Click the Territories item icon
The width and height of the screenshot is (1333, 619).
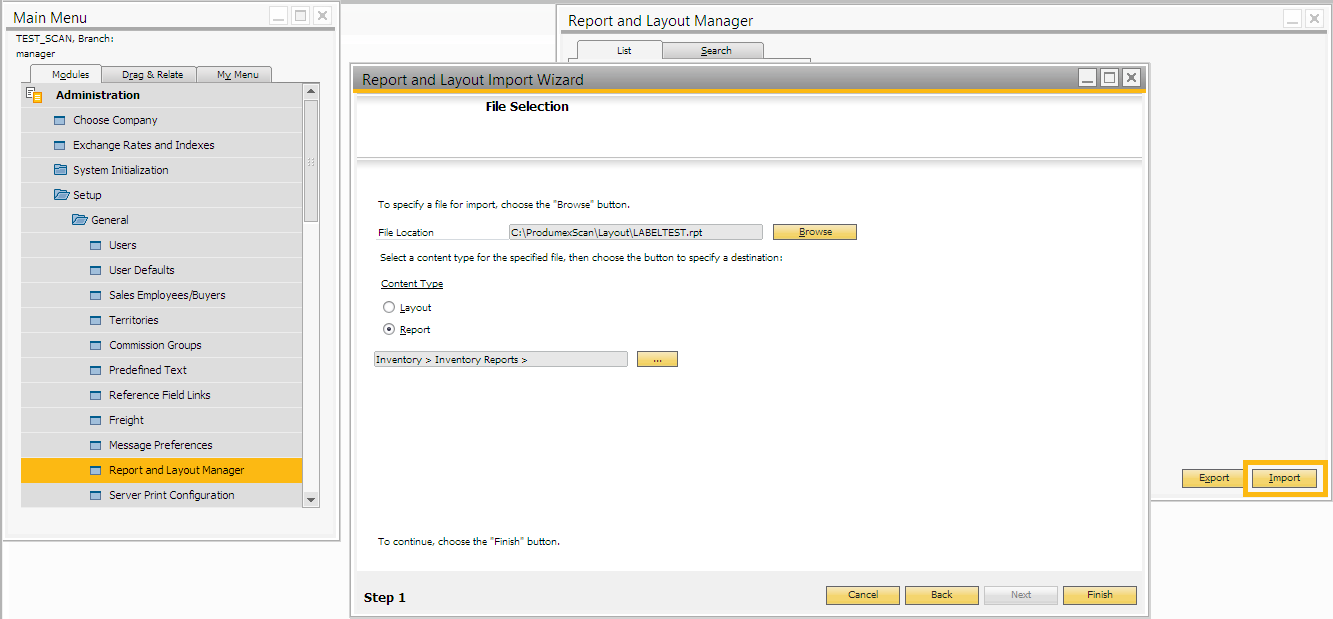tap(96, 320)
